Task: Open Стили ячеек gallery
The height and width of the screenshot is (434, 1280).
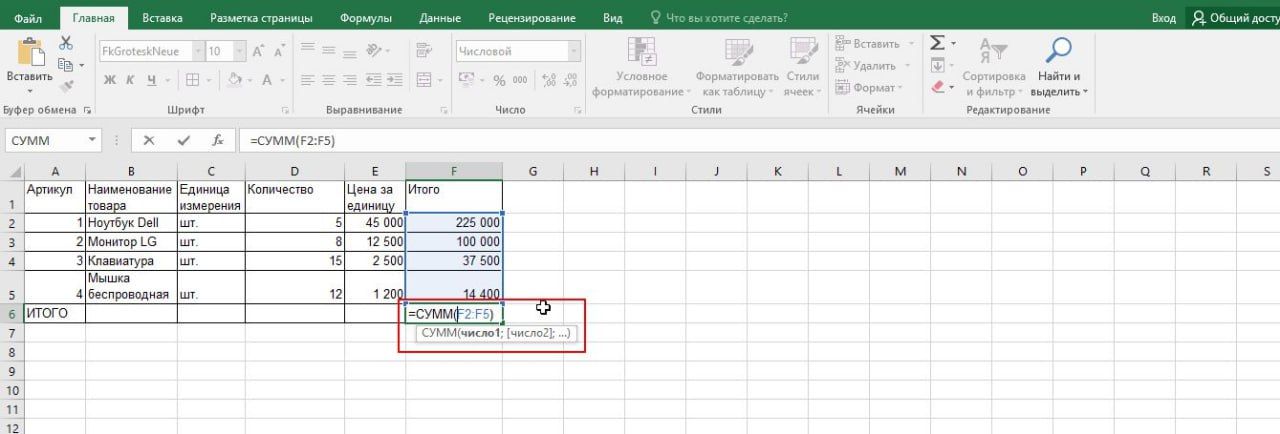Action: coord(802,67)
